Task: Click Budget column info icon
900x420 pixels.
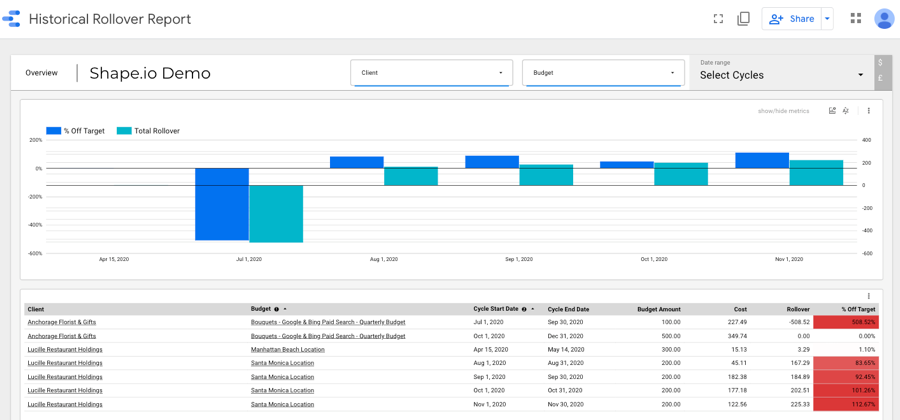Action: coord(276,309)
